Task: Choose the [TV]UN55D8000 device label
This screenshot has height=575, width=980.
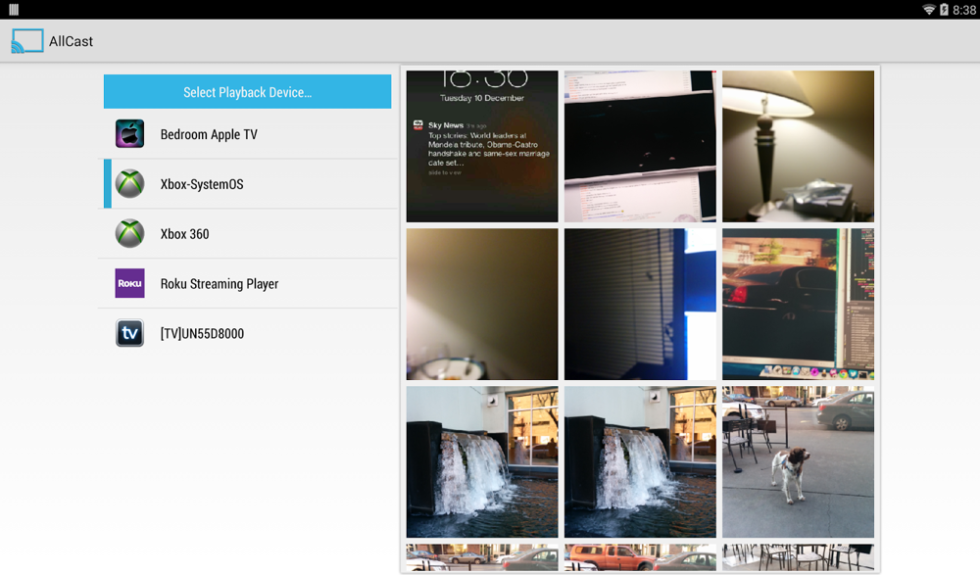Action: pos(201,334)
